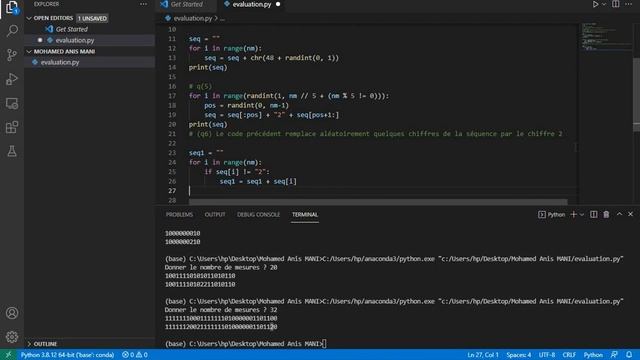Open editor more actions ellipsis
The image size is (640, 360).
click(629, 4)
